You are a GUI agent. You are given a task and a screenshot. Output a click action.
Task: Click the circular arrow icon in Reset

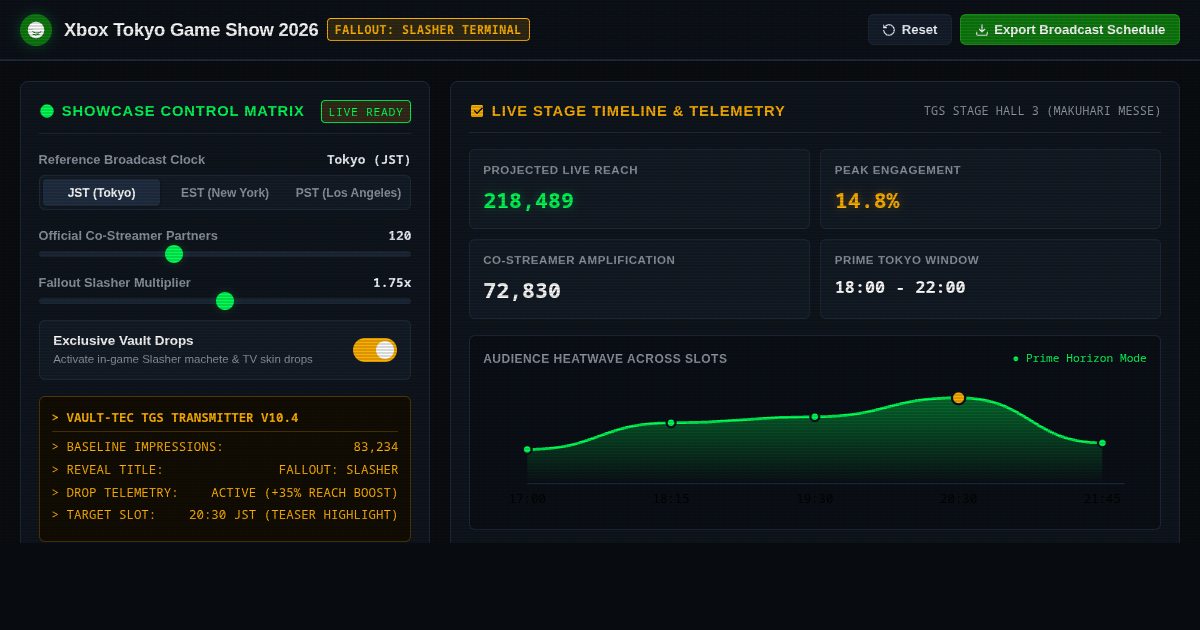(889, 30)
